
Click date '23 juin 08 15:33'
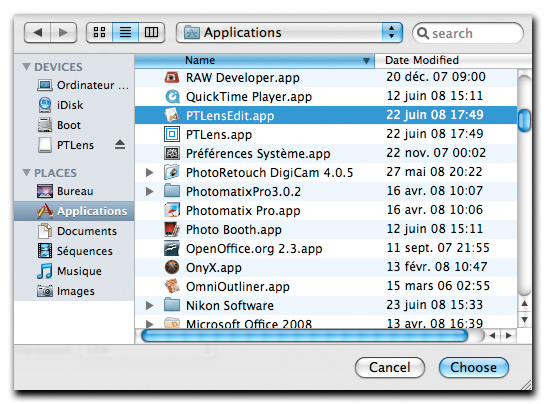(435, 305)
